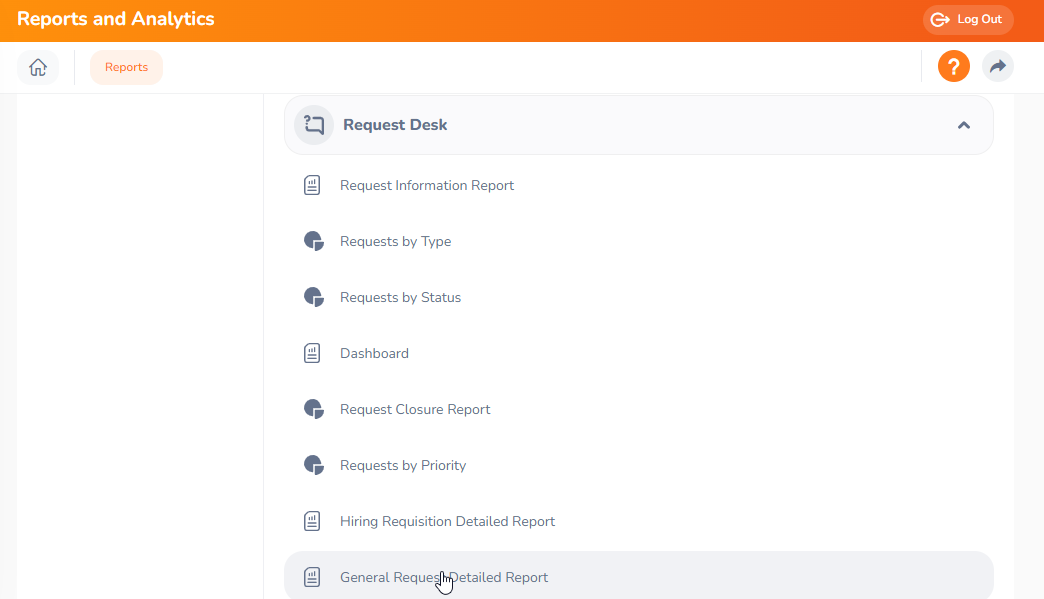1044x599 pixels.
Task: Click the Request Information Report document icon
Action: (312, 185)
